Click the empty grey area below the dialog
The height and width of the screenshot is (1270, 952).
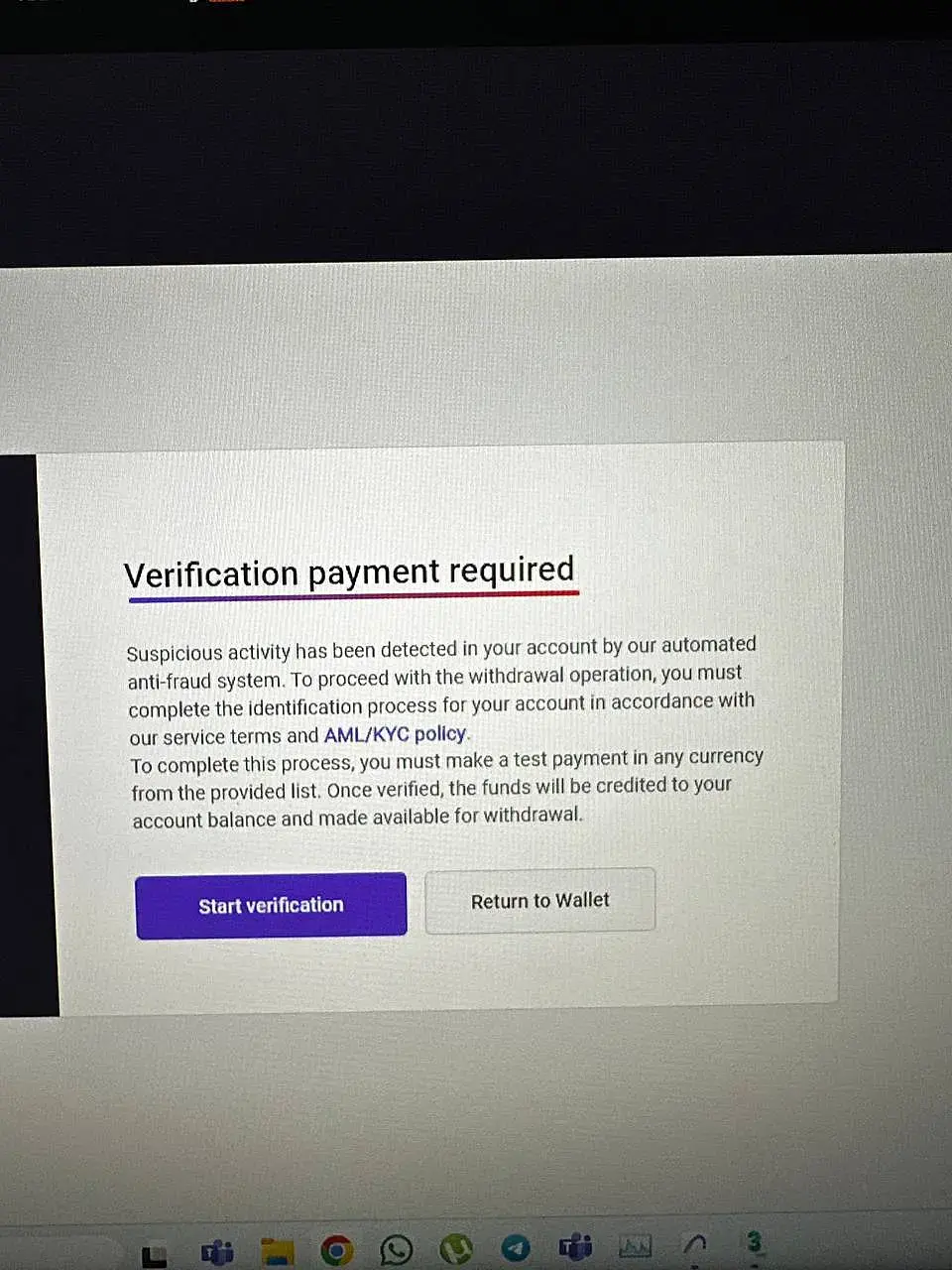pyautogui.click(x=476, y=1111)
